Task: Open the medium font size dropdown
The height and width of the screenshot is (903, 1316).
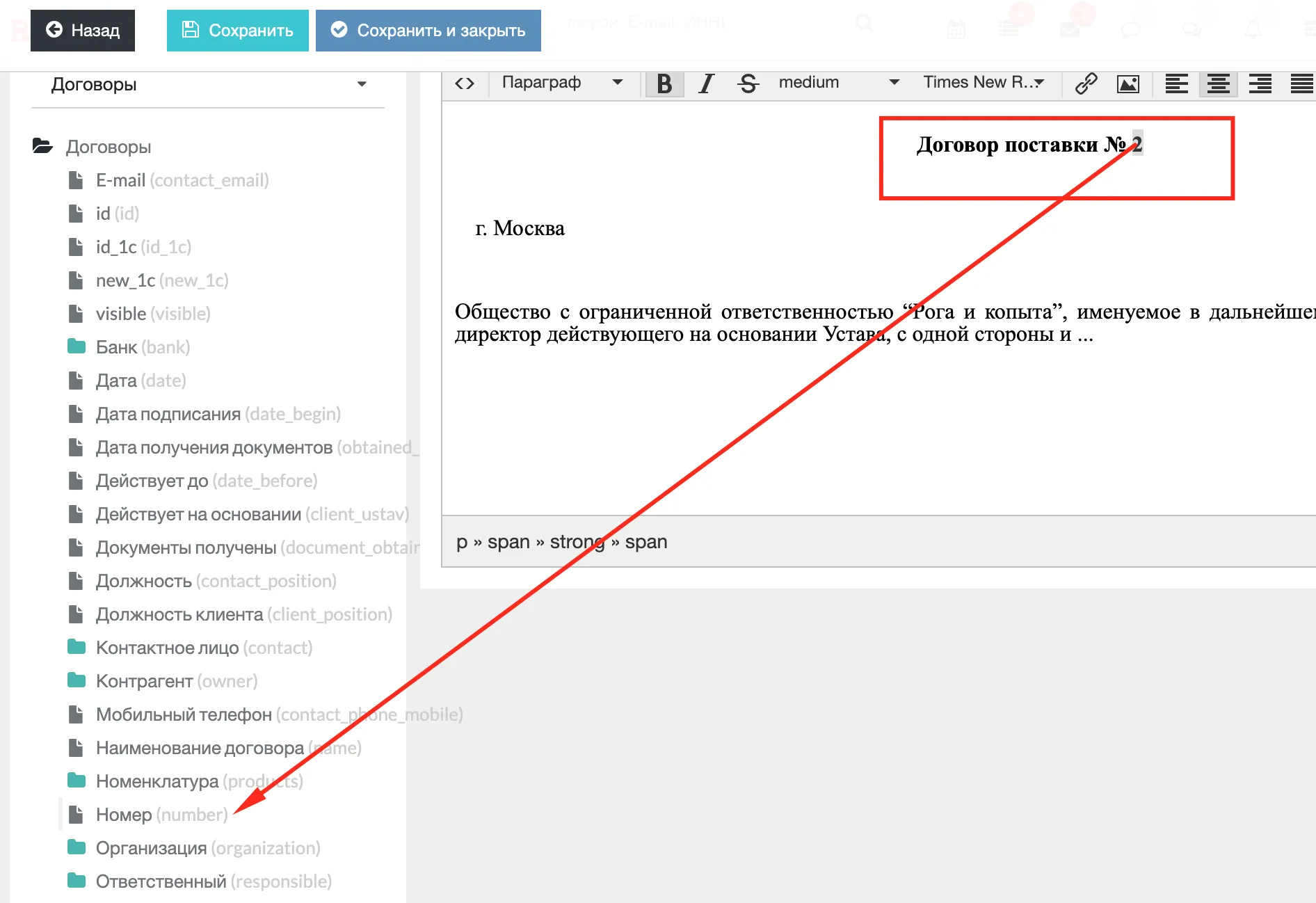Action: (838, 83)
